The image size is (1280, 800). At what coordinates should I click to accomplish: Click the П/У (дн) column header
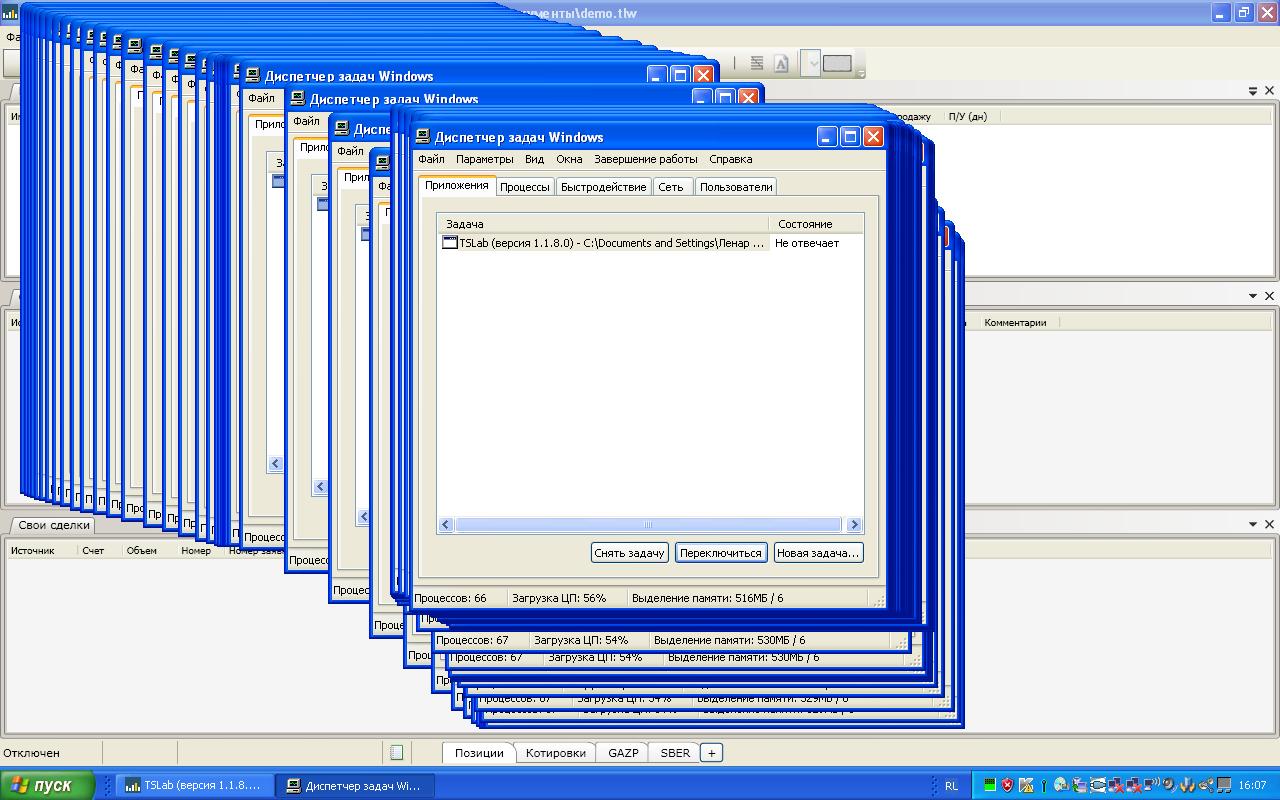[x=967, y=116]
